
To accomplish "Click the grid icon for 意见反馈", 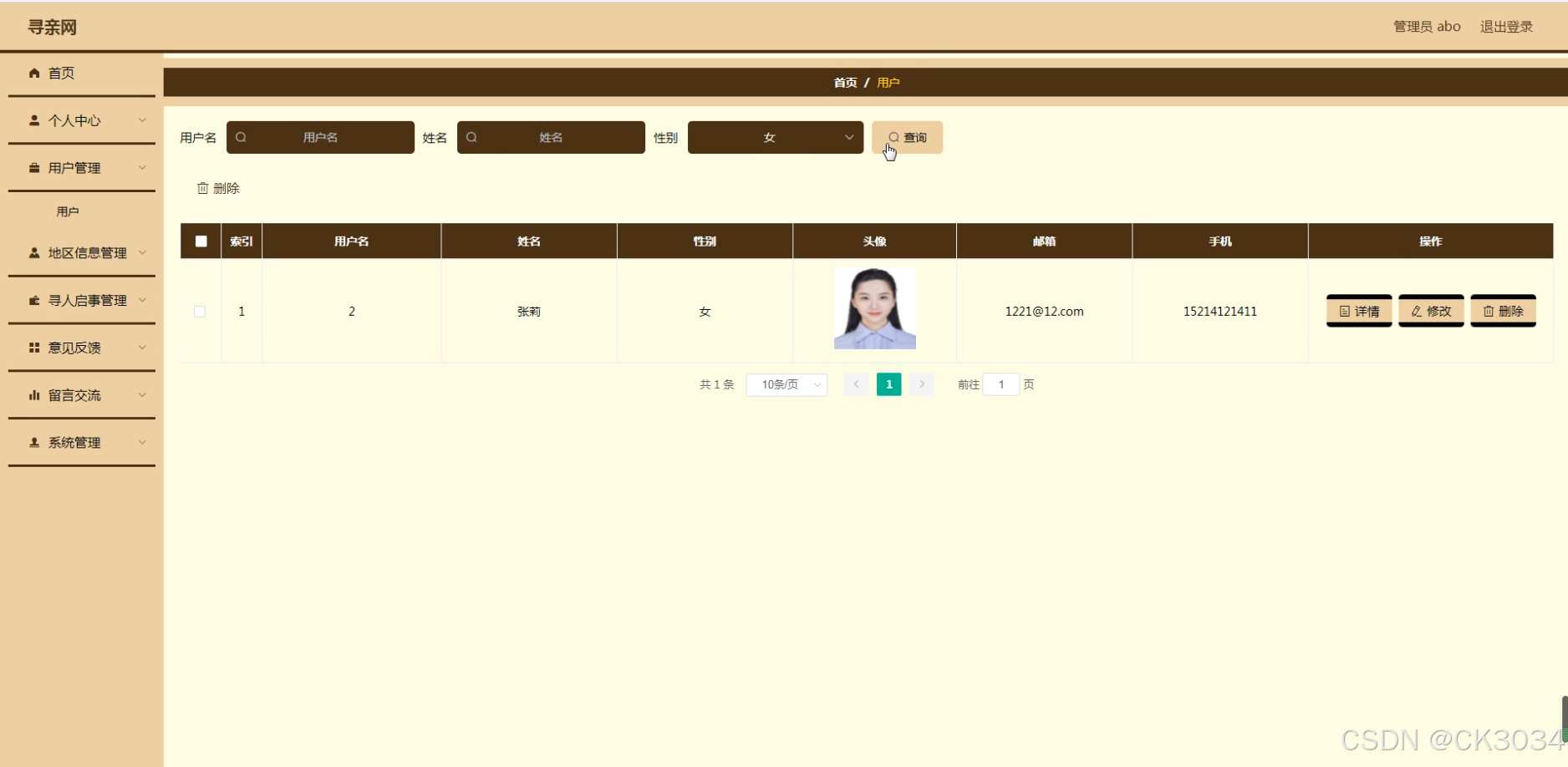I will click(x=34, y=348).
